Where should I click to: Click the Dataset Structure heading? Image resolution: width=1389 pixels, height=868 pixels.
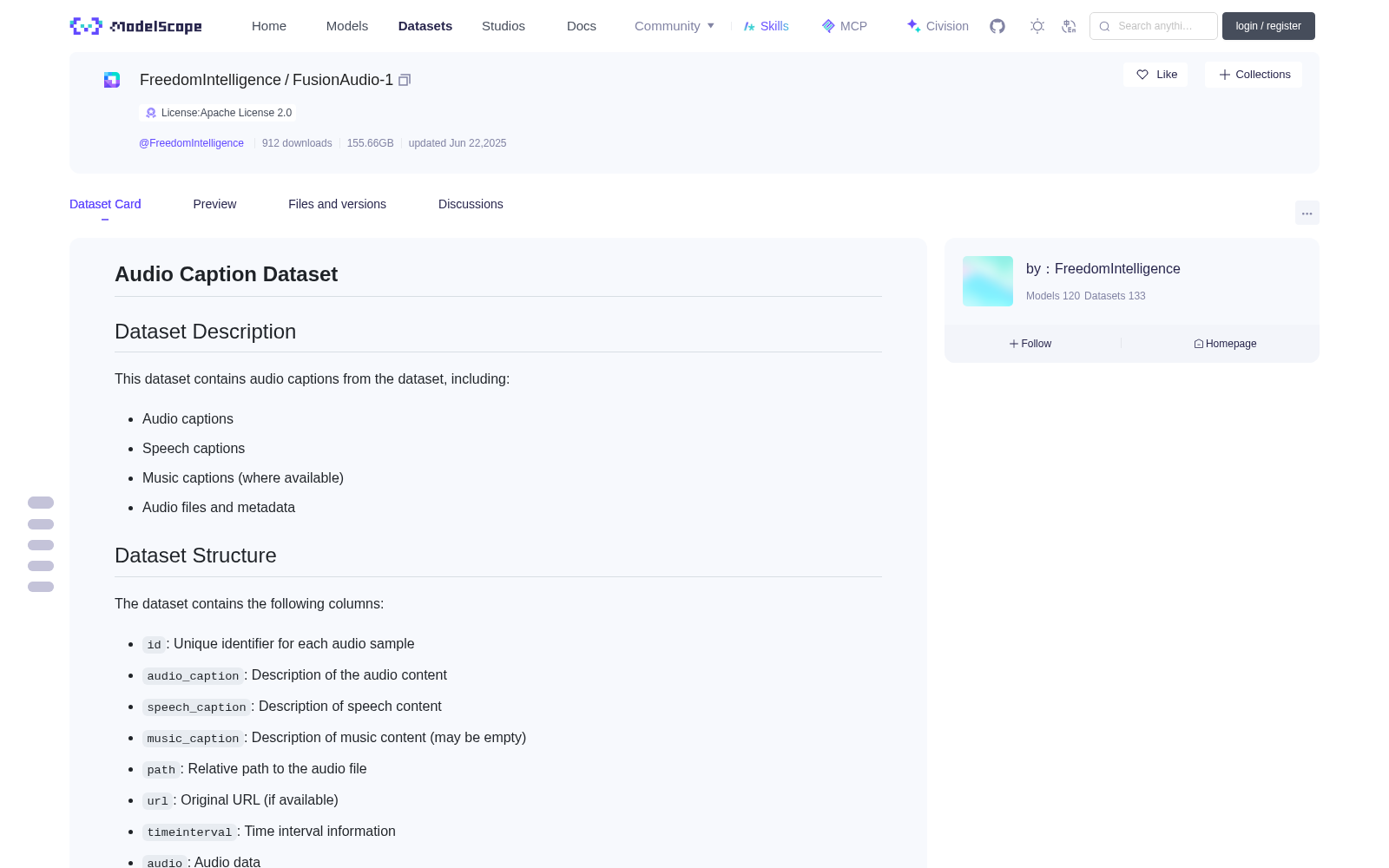coord(195,556)
